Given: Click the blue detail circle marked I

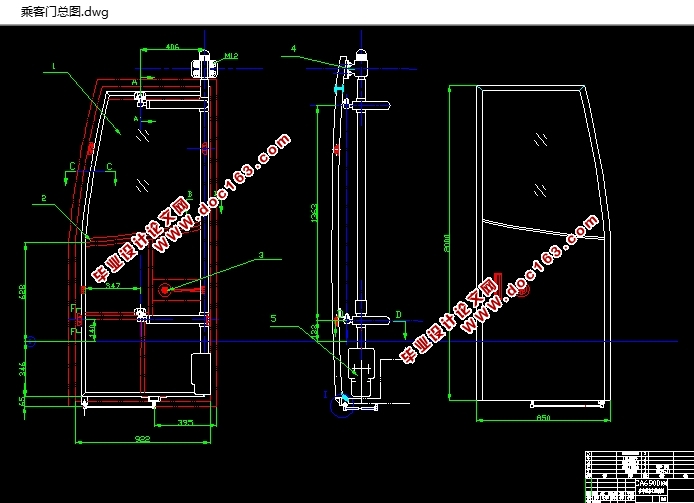Looking at the screenshot, I should point(341,406).
